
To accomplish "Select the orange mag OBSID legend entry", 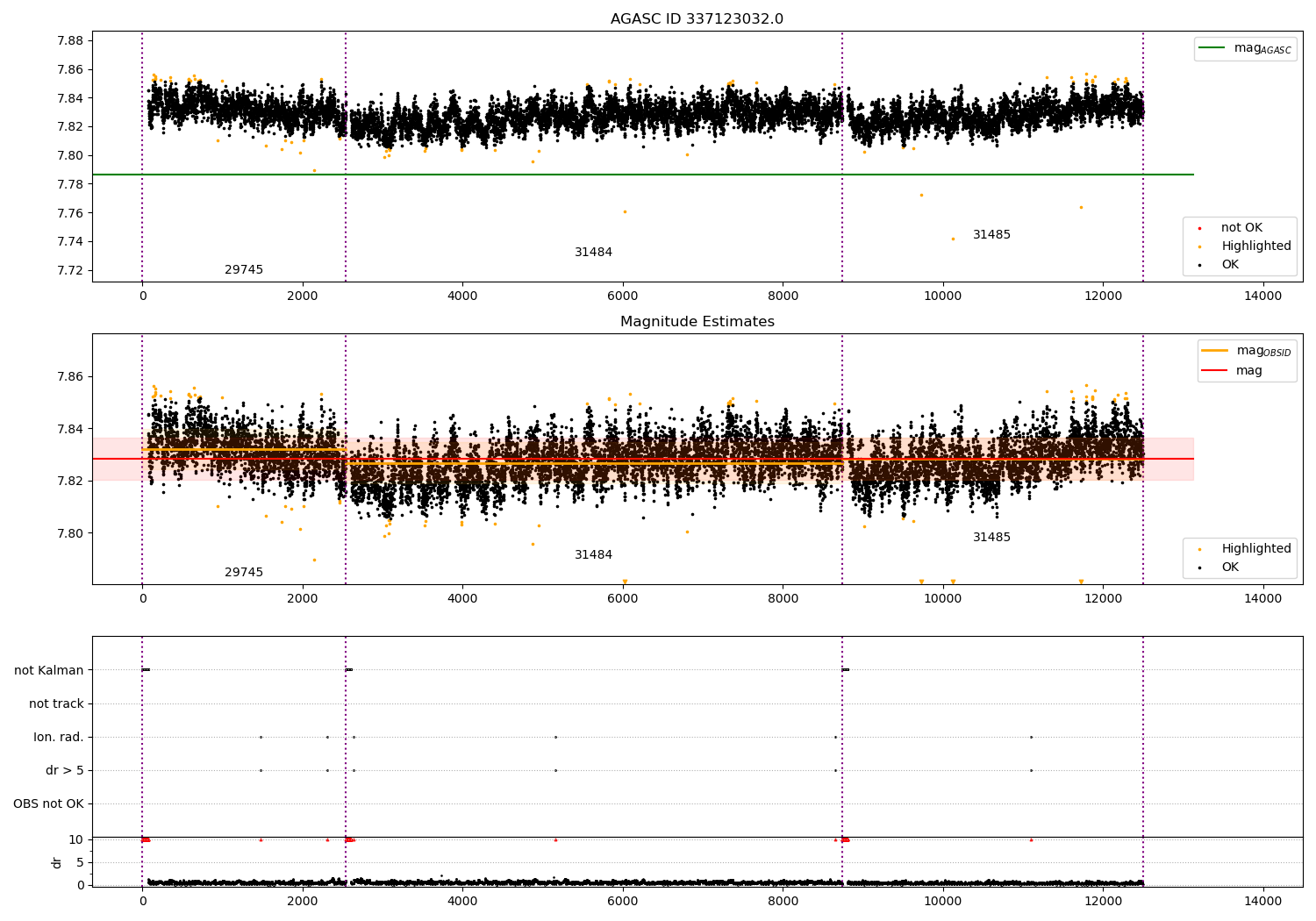I will coord(1248,351).
